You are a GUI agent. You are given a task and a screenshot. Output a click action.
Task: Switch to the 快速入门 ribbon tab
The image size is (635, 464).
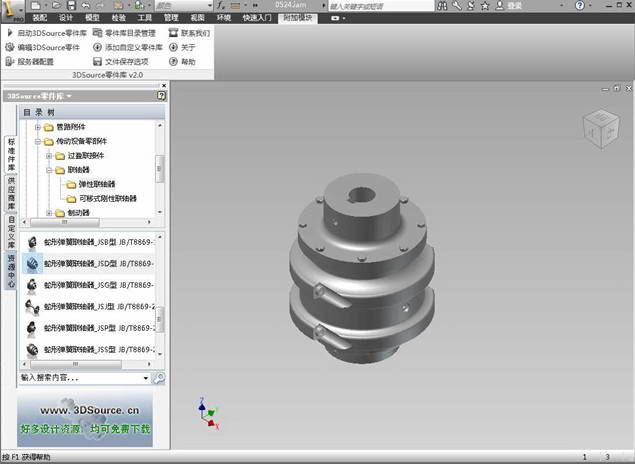257,18
